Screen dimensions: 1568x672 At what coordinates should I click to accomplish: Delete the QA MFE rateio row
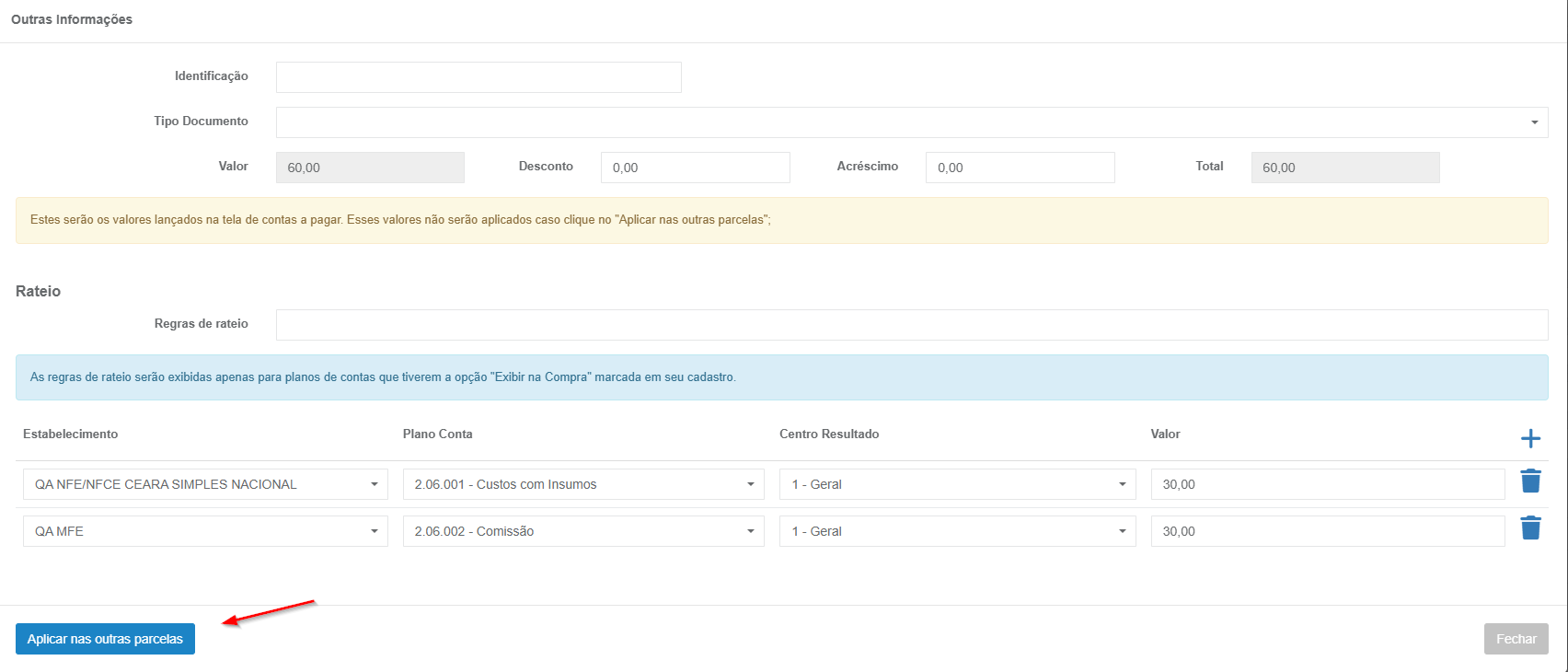tap(1530, 528)
